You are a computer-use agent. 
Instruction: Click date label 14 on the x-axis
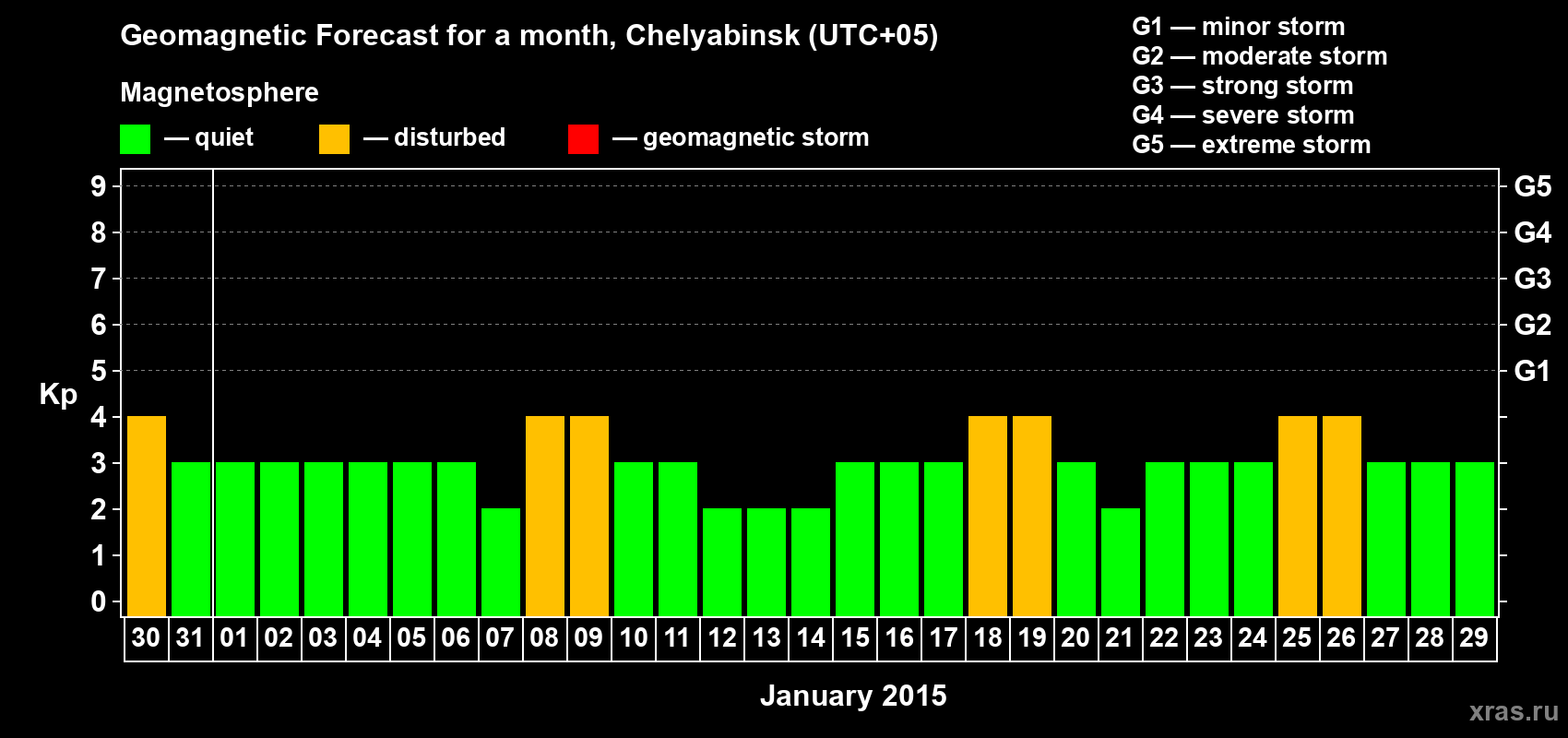pos(811,638)
